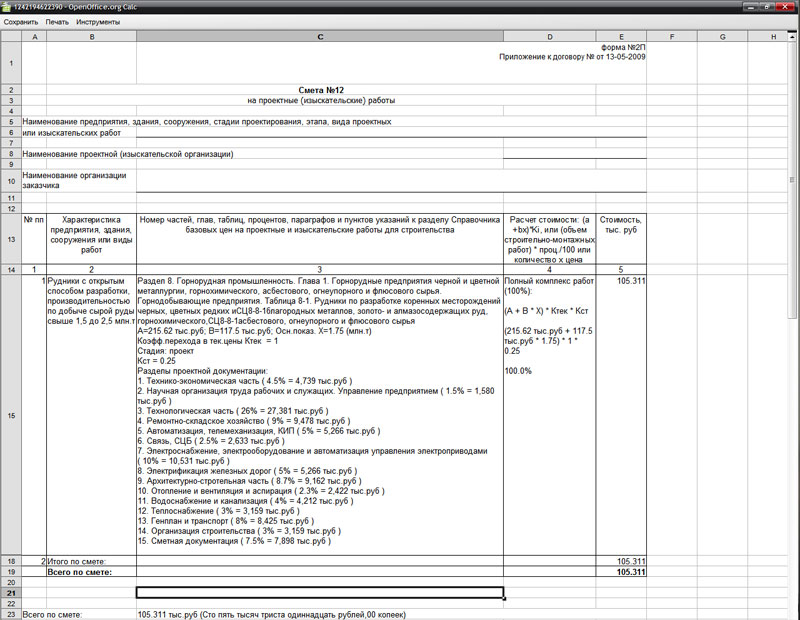Select row 13 header
Screen dimensions: 800x620
(x=10, y=240)
